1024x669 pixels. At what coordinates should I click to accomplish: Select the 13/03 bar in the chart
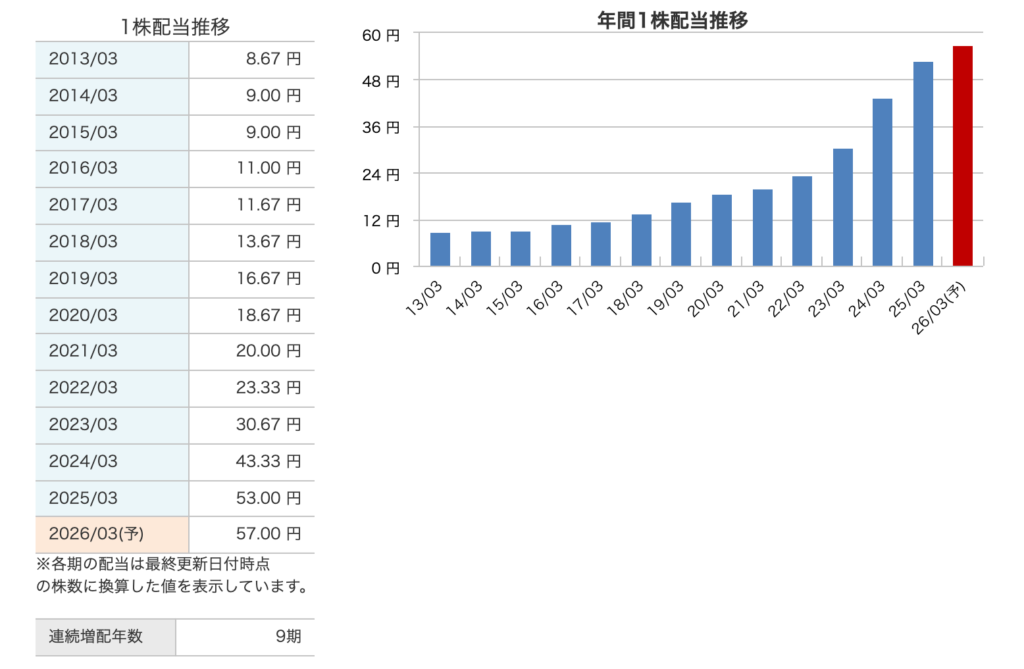click(440, 249)
